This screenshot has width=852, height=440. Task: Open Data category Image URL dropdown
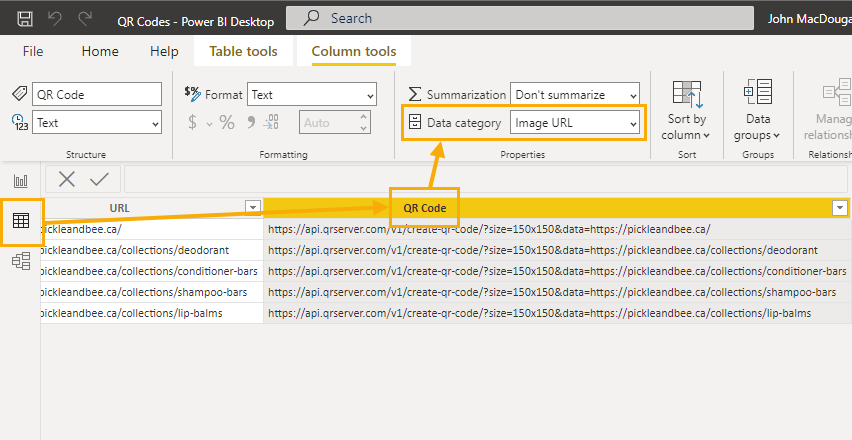[575, 123]
